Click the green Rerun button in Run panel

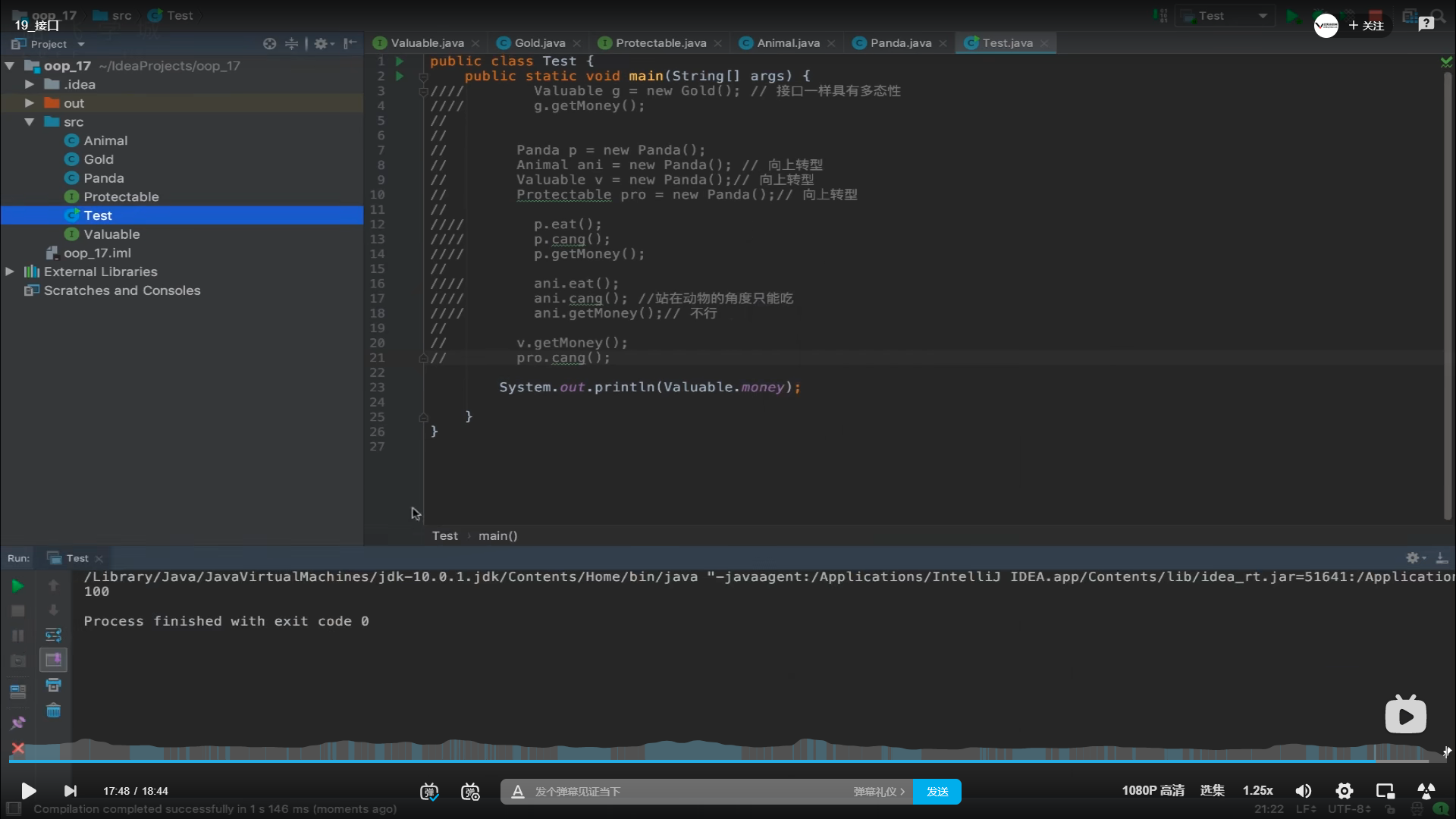(x=17, y=585)
